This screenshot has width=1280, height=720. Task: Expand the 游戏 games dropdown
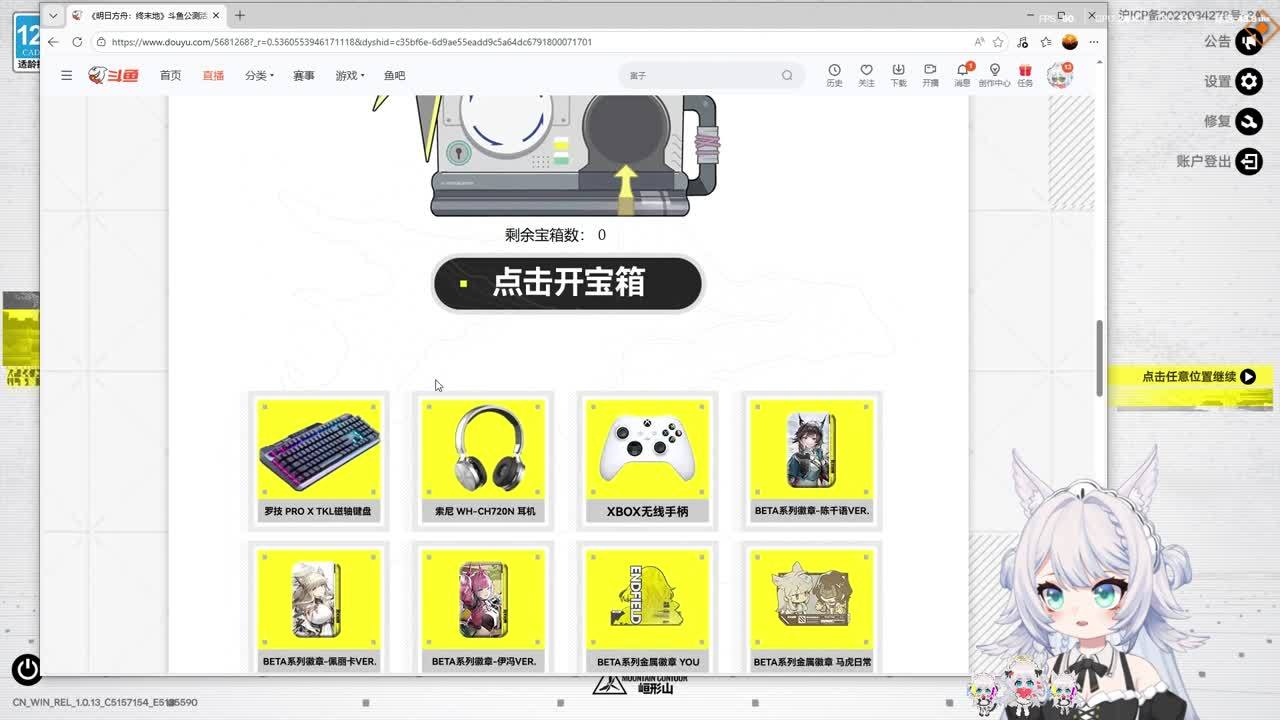349,75
